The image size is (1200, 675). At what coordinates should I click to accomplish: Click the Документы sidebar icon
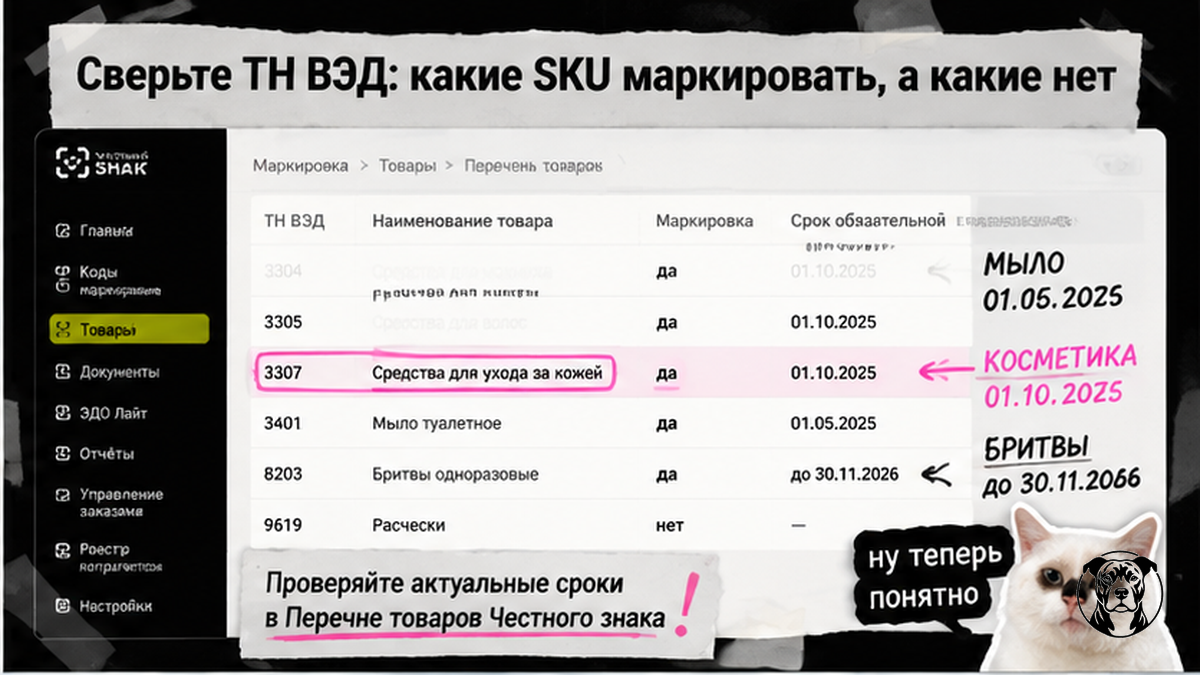click(x=63, y=372)
